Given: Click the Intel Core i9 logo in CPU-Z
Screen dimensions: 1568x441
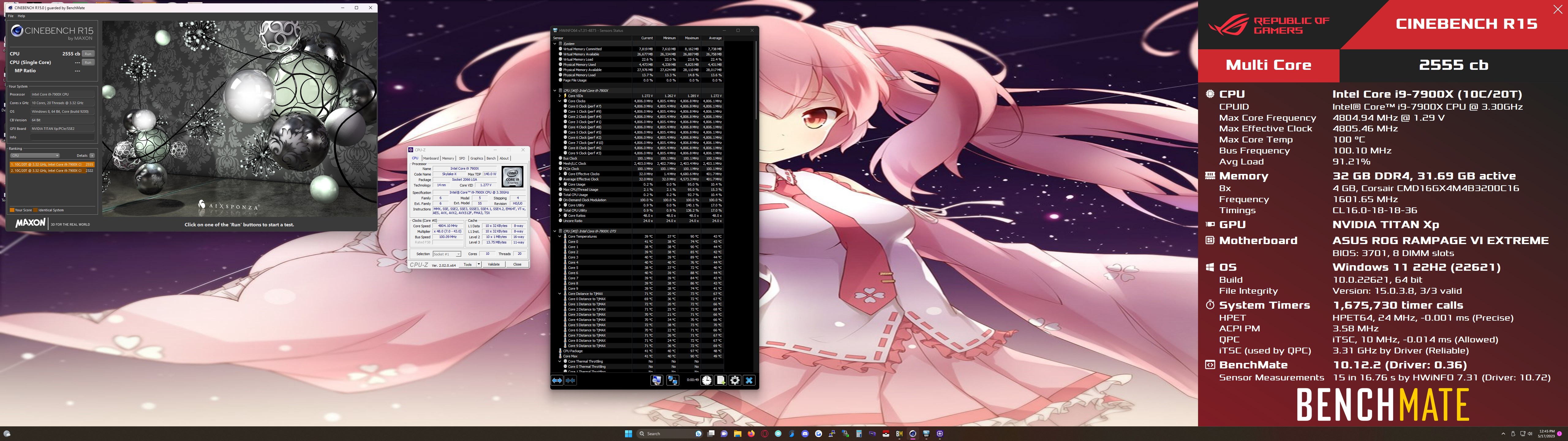Looking at the screenshot, I should [513, 177].
